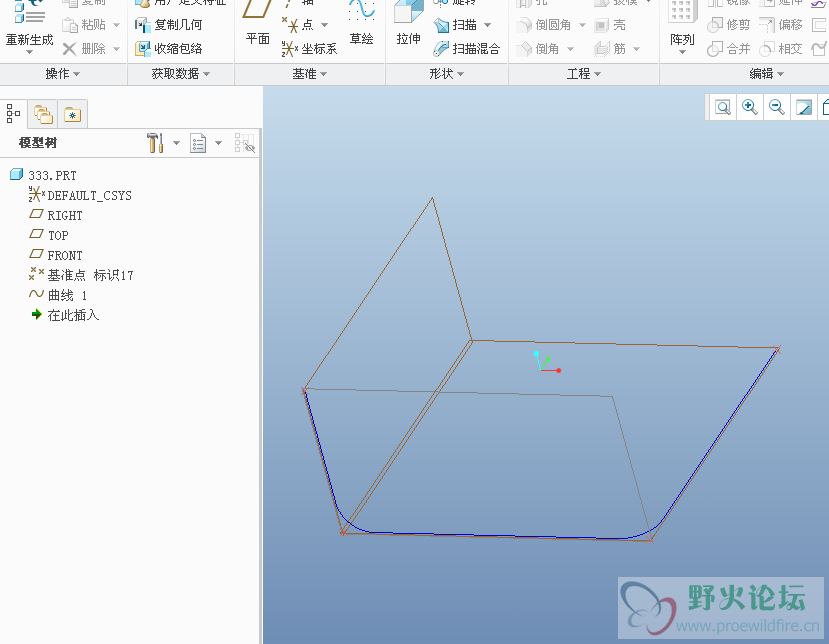Expand the 筋 dropdown arrow
This screenshot has height=644, width=829.
[637, 49]
